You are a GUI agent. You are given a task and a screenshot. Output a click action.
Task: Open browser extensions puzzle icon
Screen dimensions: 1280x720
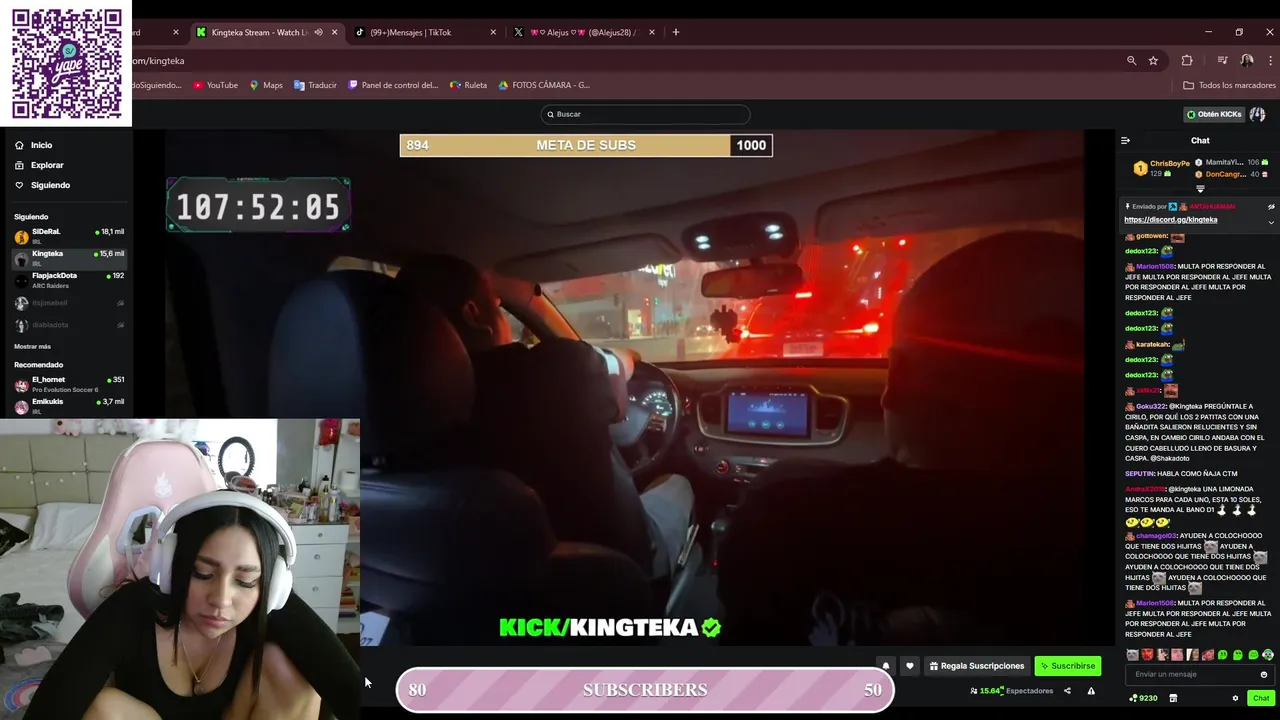(x=1187, y=60)
